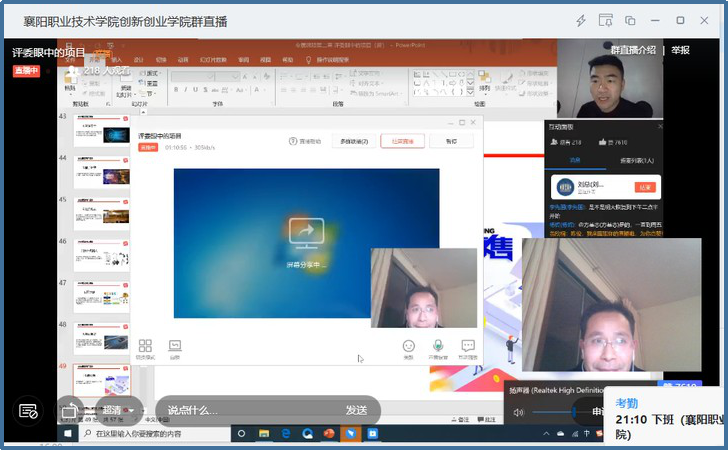Open PowerPoint 插入 Insert tab

[x=117, y=60]
